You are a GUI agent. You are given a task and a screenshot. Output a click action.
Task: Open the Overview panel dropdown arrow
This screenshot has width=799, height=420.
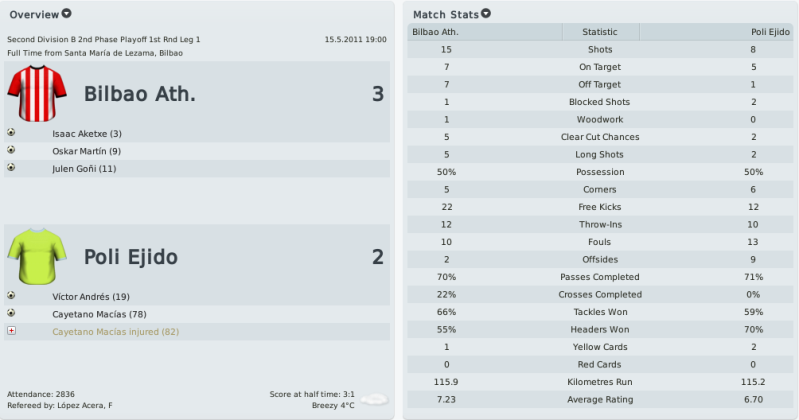tap(67, 14)
